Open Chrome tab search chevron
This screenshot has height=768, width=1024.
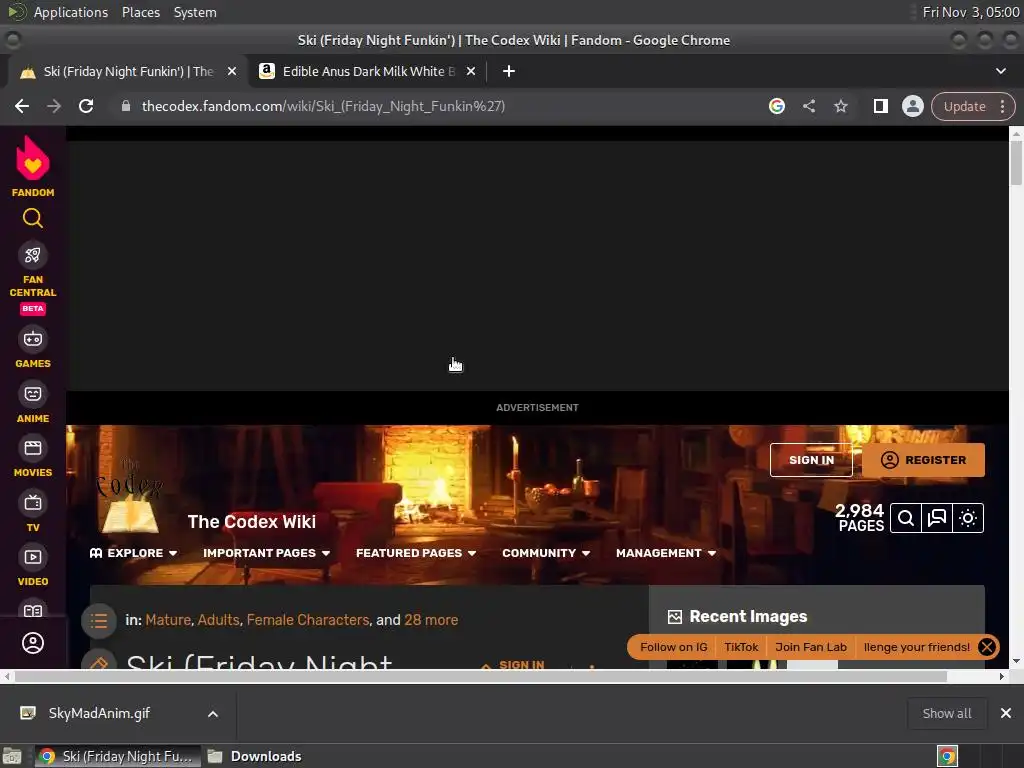click(1000, 71)
